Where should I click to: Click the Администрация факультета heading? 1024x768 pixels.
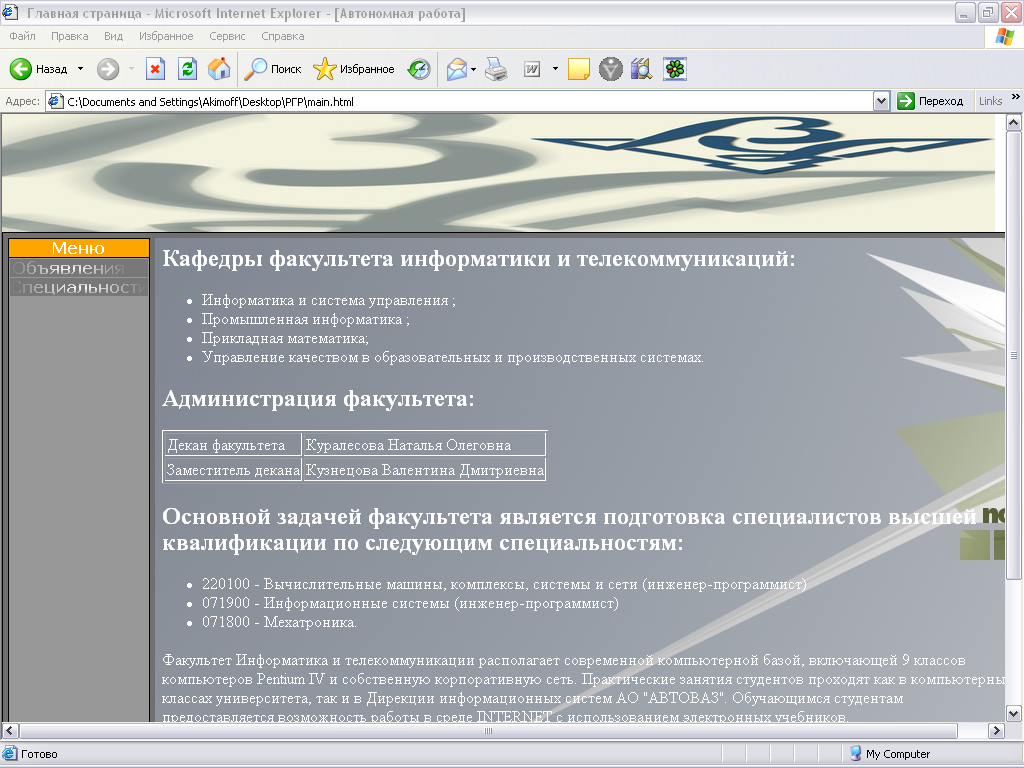[x=318, y=398]
